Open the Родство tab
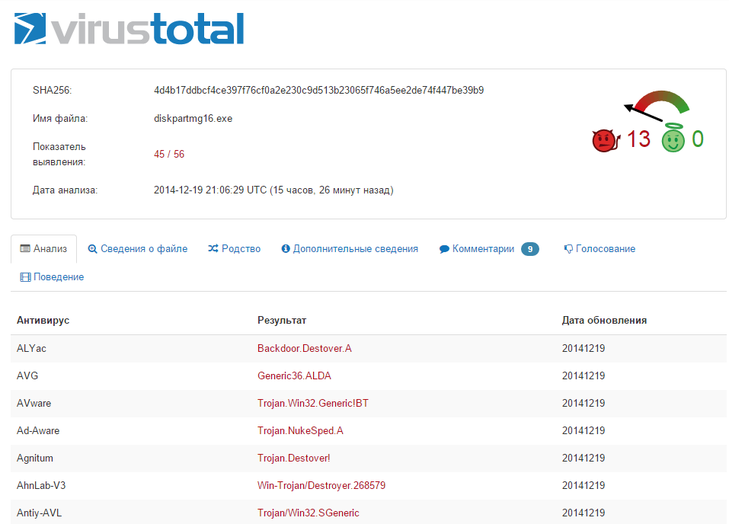Viewport: 729px width, 524px height. point(234,249)
